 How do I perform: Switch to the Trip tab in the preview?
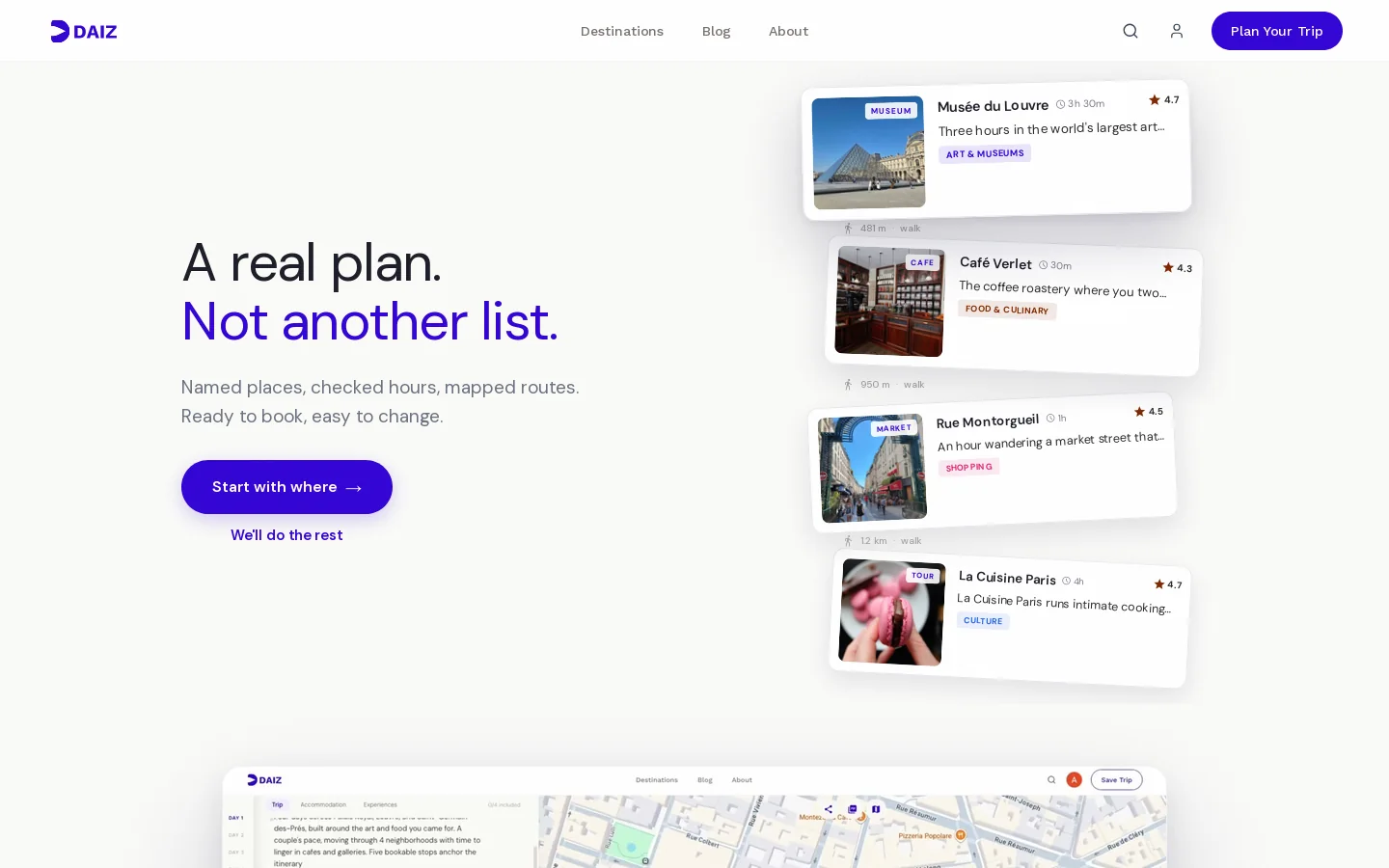click(x=277, y=804)
